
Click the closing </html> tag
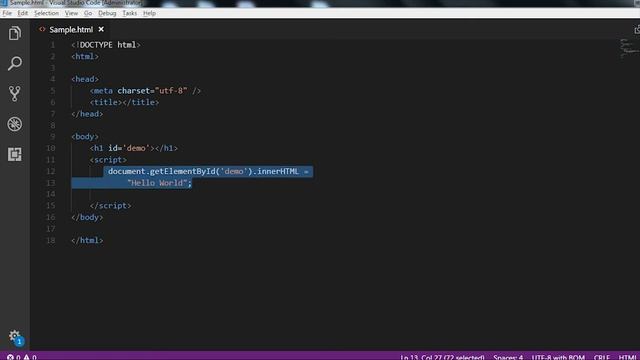pyautogui.click(x=87, y=240)
